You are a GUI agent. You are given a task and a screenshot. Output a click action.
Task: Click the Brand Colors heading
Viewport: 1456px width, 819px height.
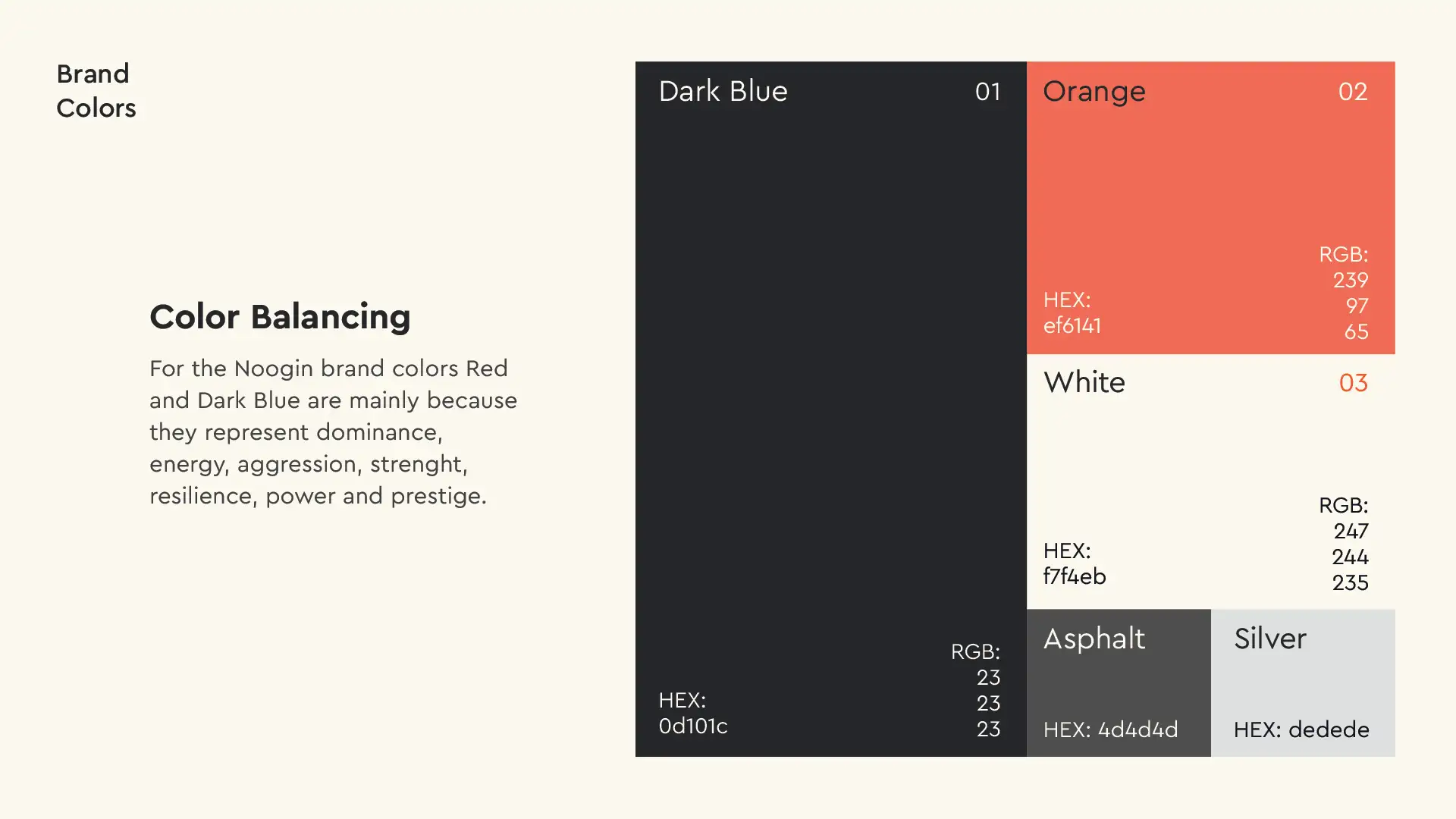96,91
